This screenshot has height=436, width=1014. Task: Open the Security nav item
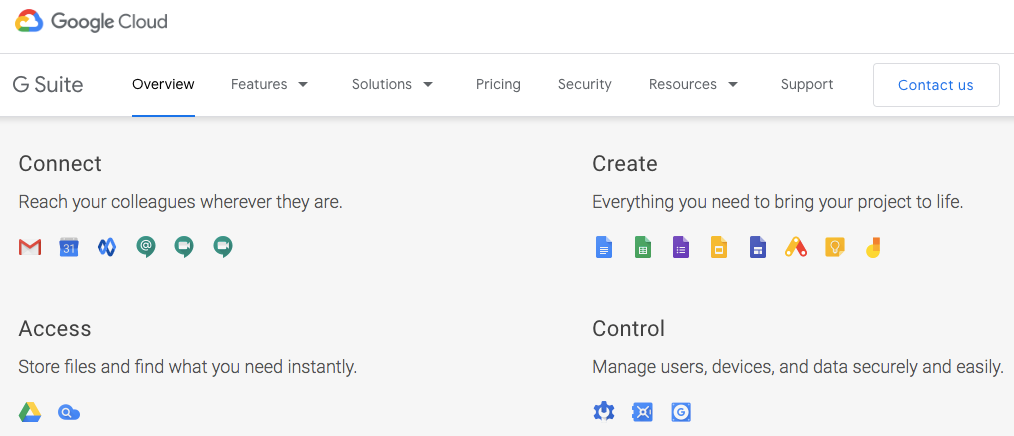585,85
